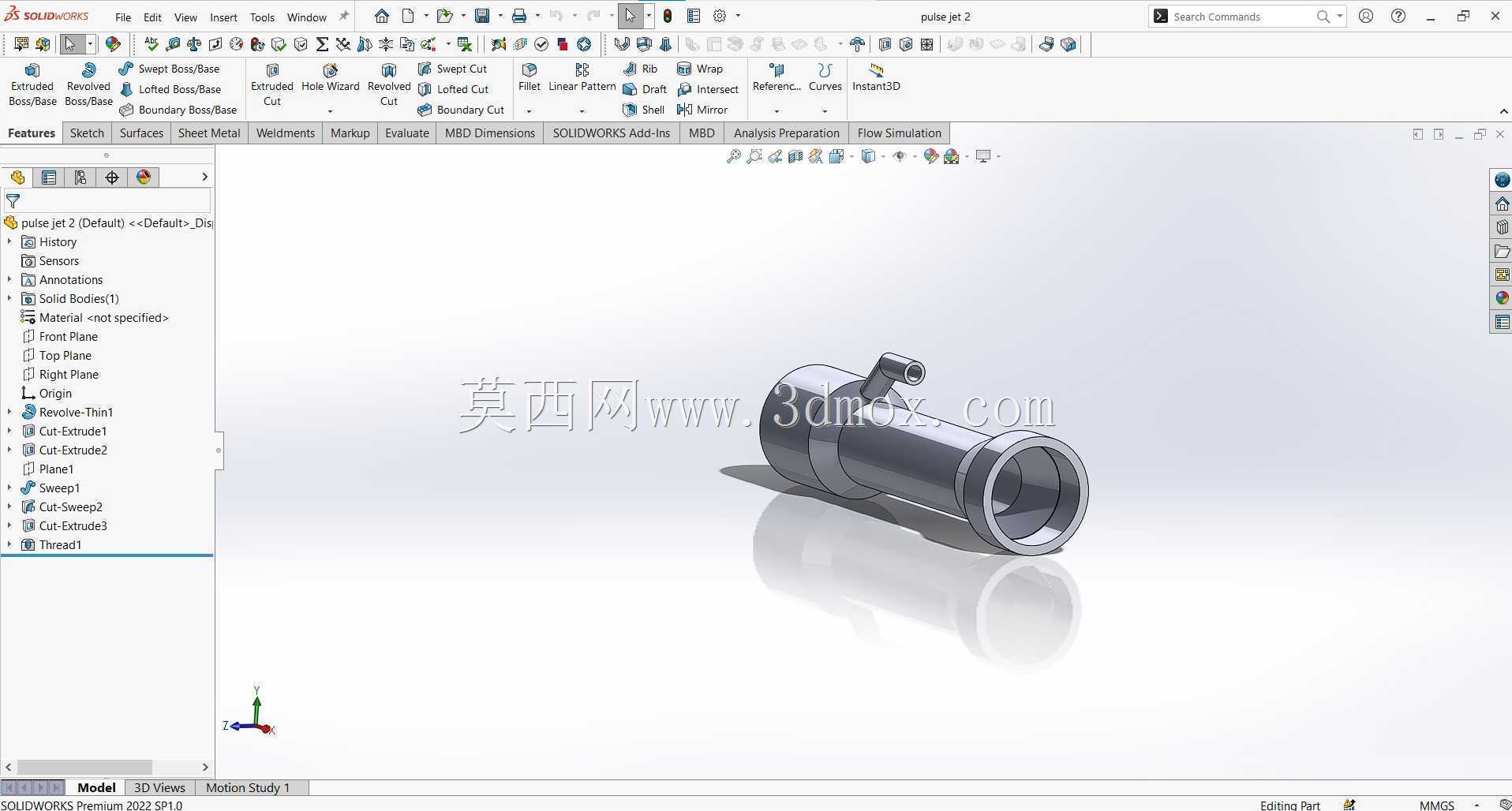This screenshot has height=811, width=1512.
Task: Open the Help question mark
Action: click(1398, 16)
